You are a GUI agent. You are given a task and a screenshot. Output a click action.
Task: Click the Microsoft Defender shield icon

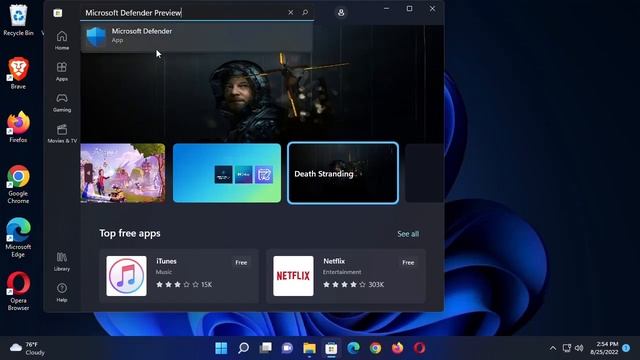click(96, 37)
